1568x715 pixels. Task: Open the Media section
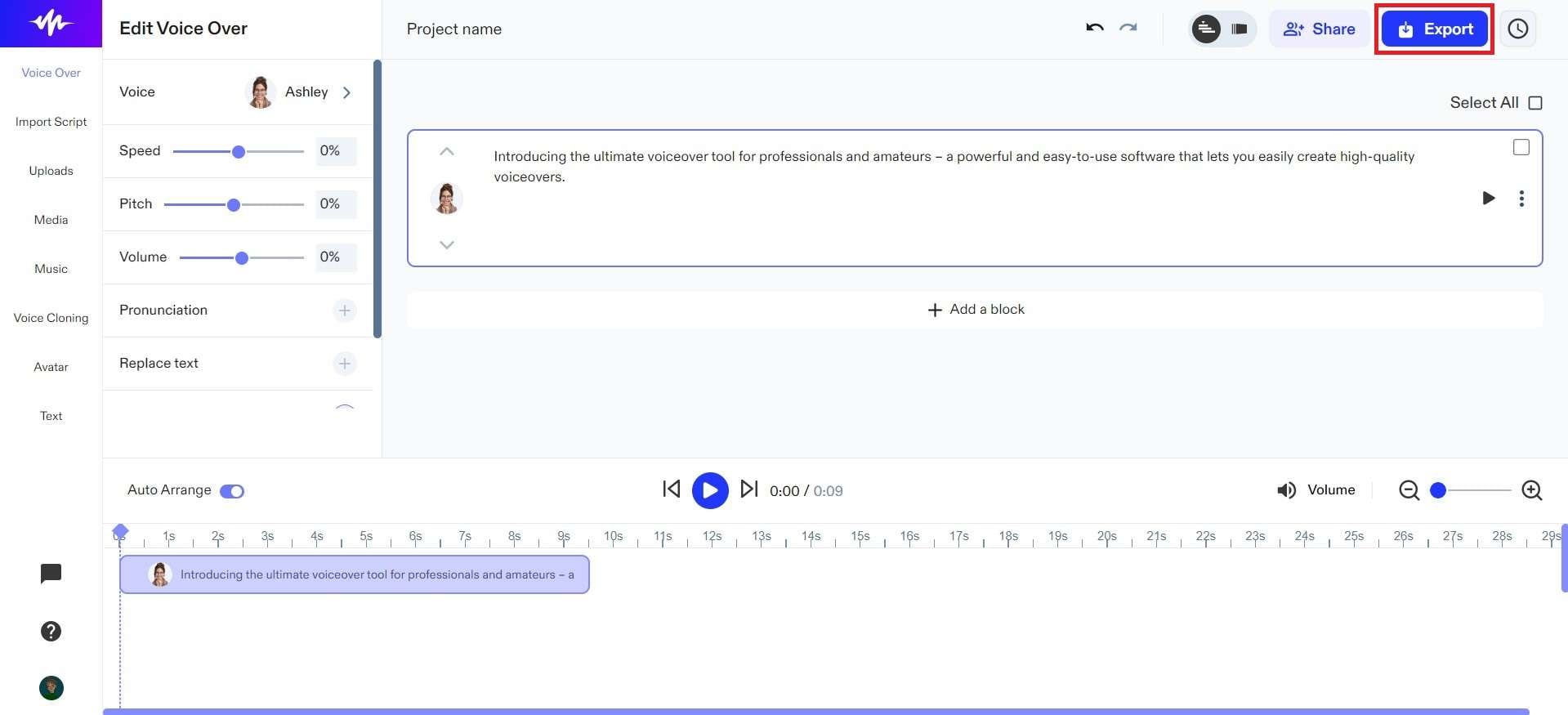(x=51, y=220)
